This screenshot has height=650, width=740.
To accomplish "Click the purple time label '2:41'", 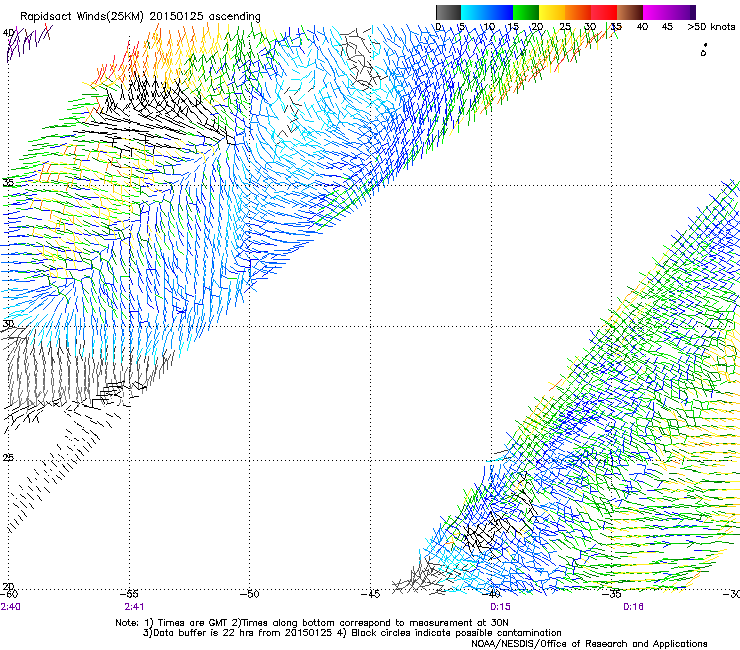I will click(x=134, y=607).
